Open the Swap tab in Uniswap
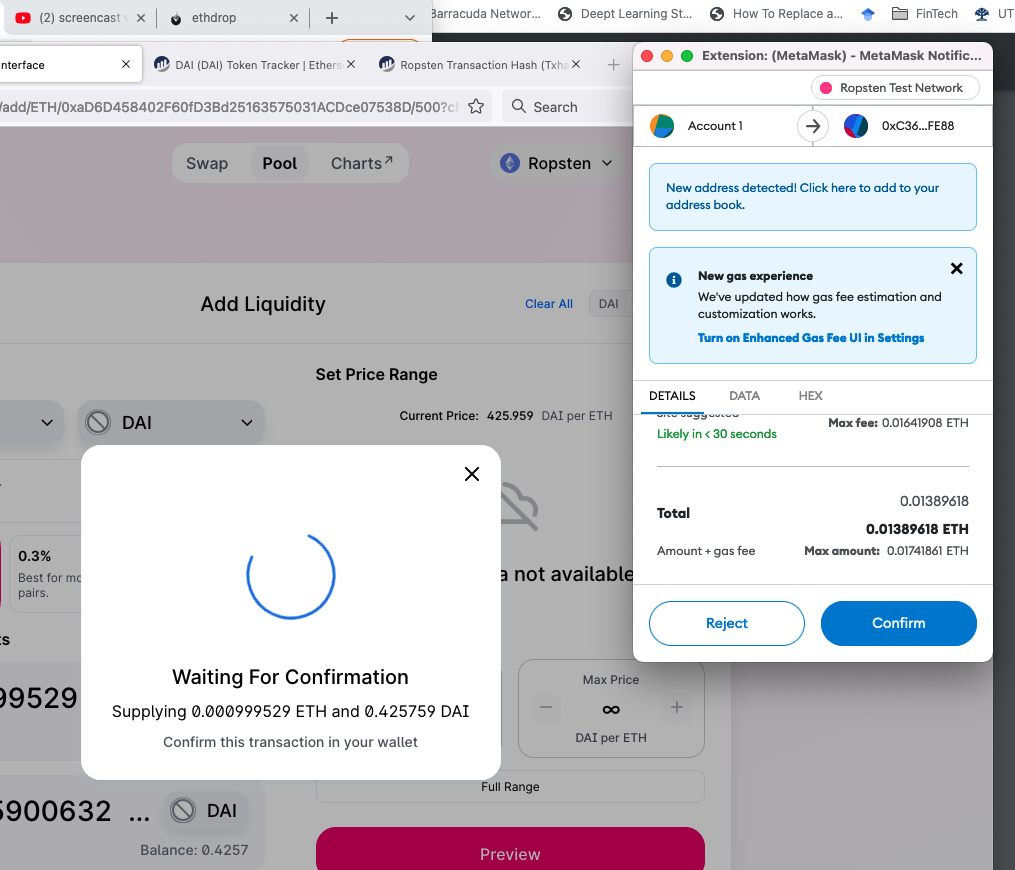 [x=207, y=163]
